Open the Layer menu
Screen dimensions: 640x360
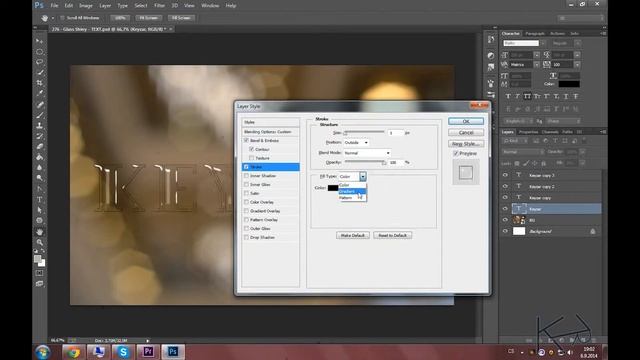[105, 6]
